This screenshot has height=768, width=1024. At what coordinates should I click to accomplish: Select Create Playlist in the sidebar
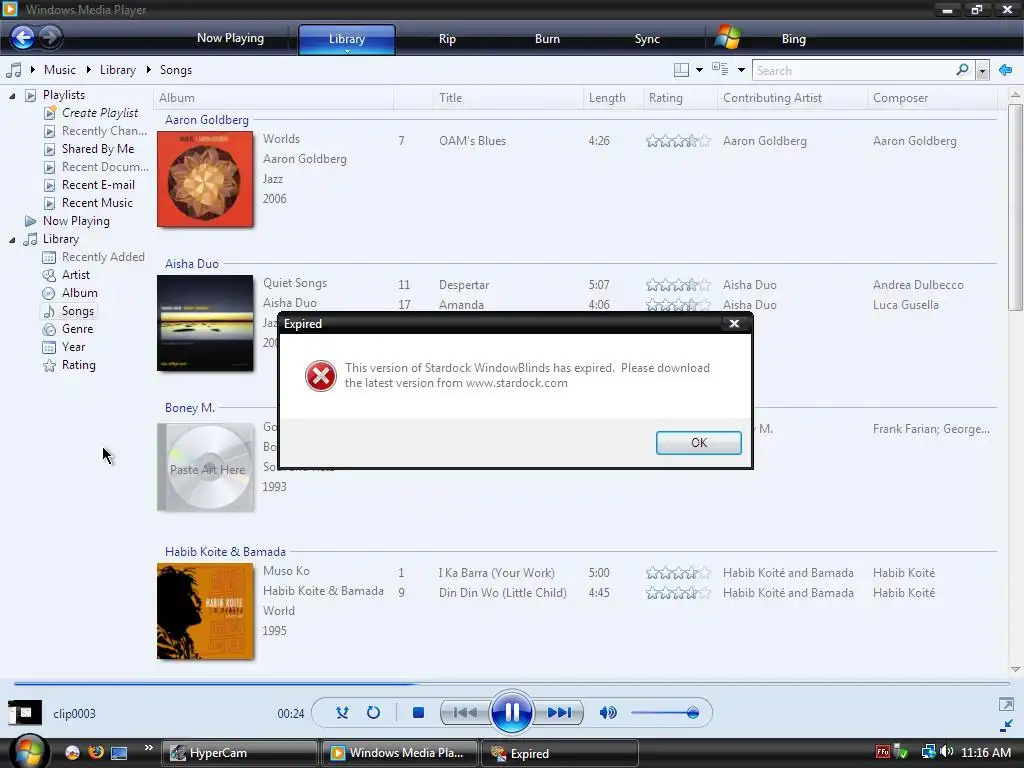click(100, 113)
